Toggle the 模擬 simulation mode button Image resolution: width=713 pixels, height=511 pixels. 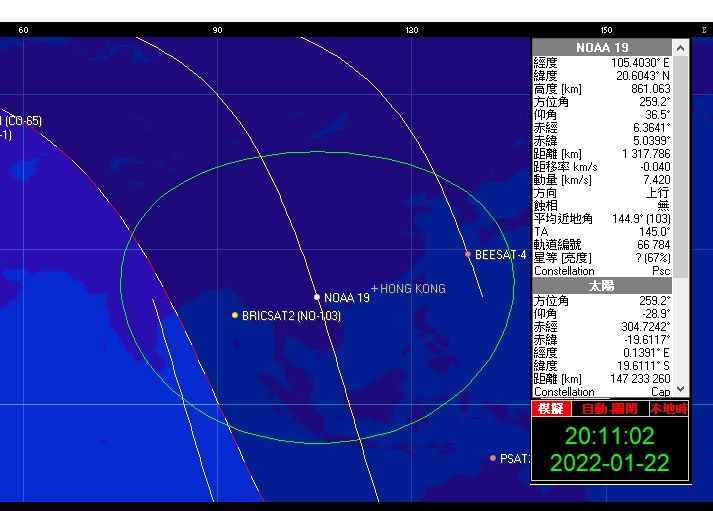pos(551,409)
